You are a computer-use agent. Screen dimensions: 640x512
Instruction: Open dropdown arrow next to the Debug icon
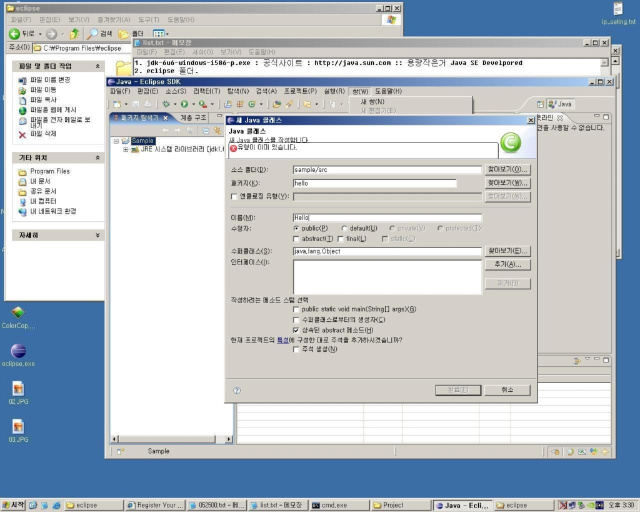(x=175, y=105)
